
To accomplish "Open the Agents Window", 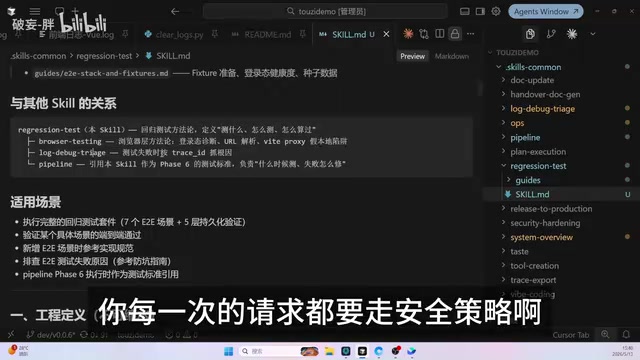I will tap(546, 11).
